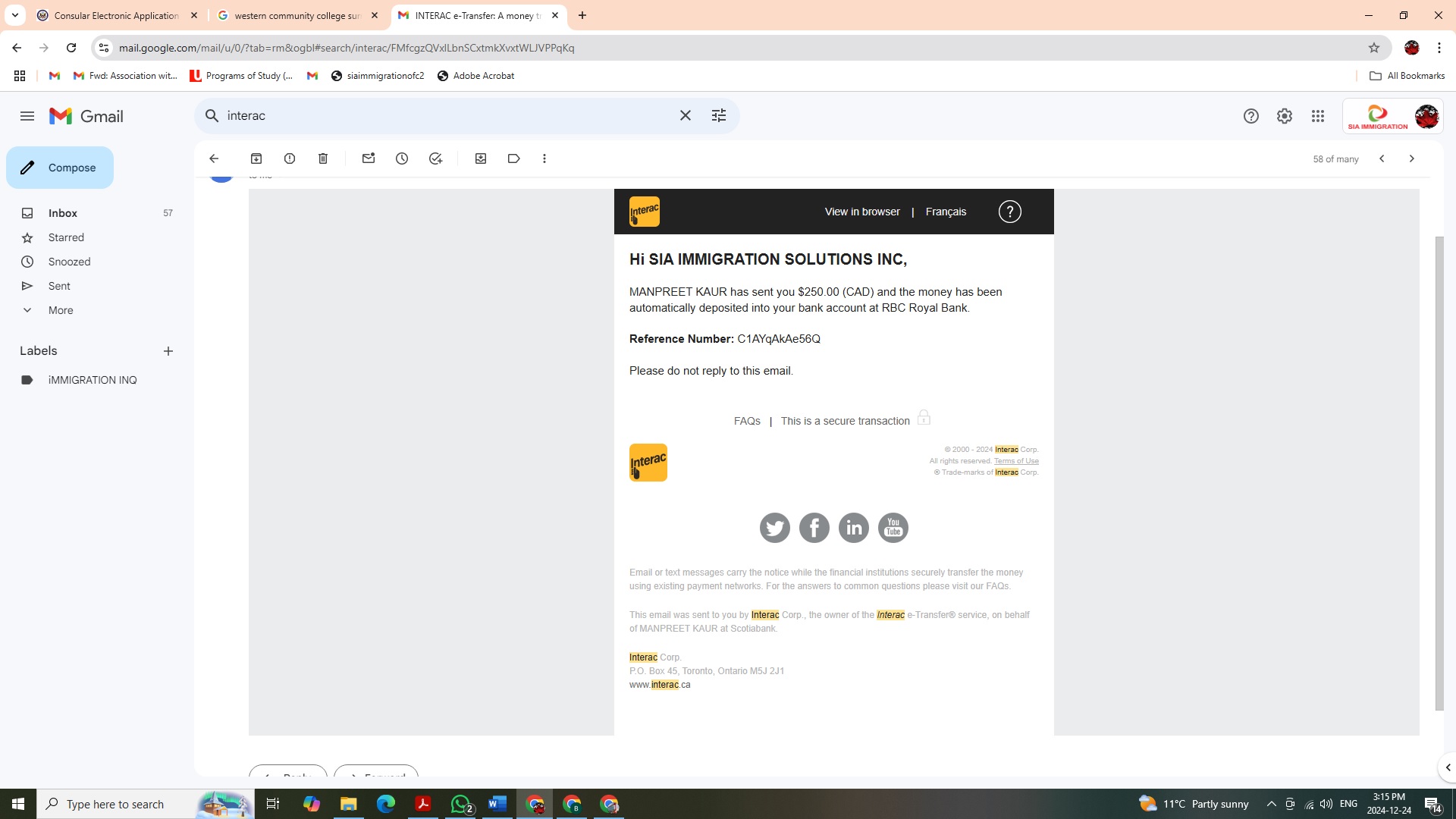Open Adobe Acrobat bookmark

click(475, 76)
